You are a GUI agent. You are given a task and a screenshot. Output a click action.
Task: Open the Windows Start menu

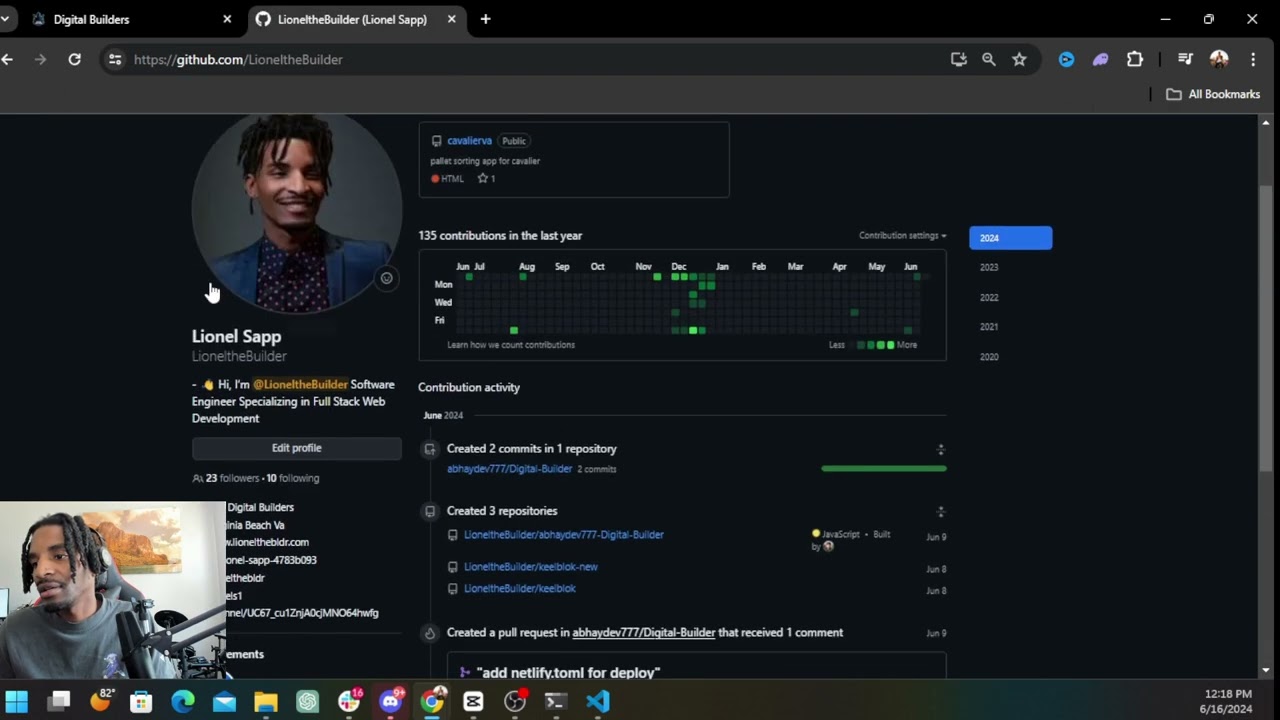(17, 701)
